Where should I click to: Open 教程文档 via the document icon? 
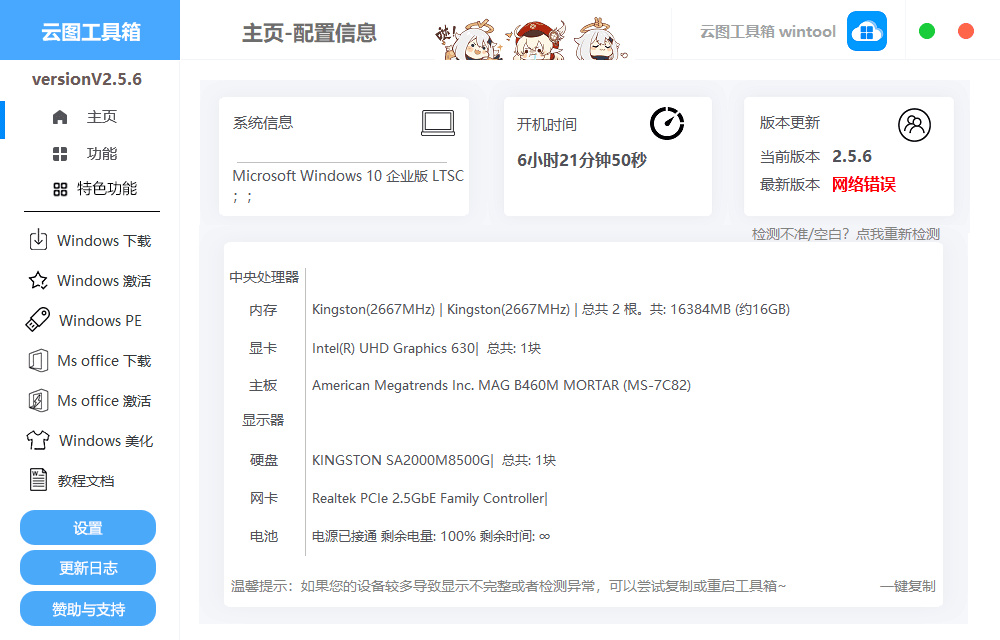37,479
